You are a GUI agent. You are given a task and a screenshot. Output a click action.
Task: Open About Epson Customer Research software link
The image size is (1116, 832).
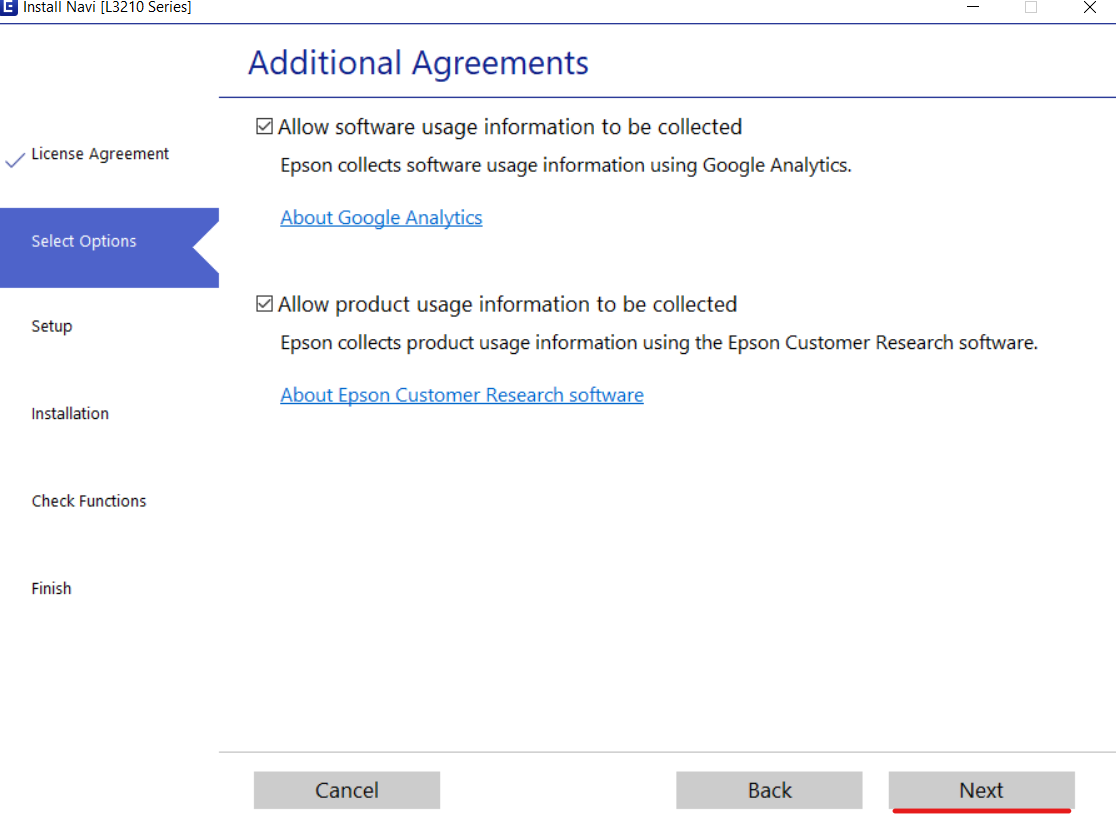pos(461,395)
